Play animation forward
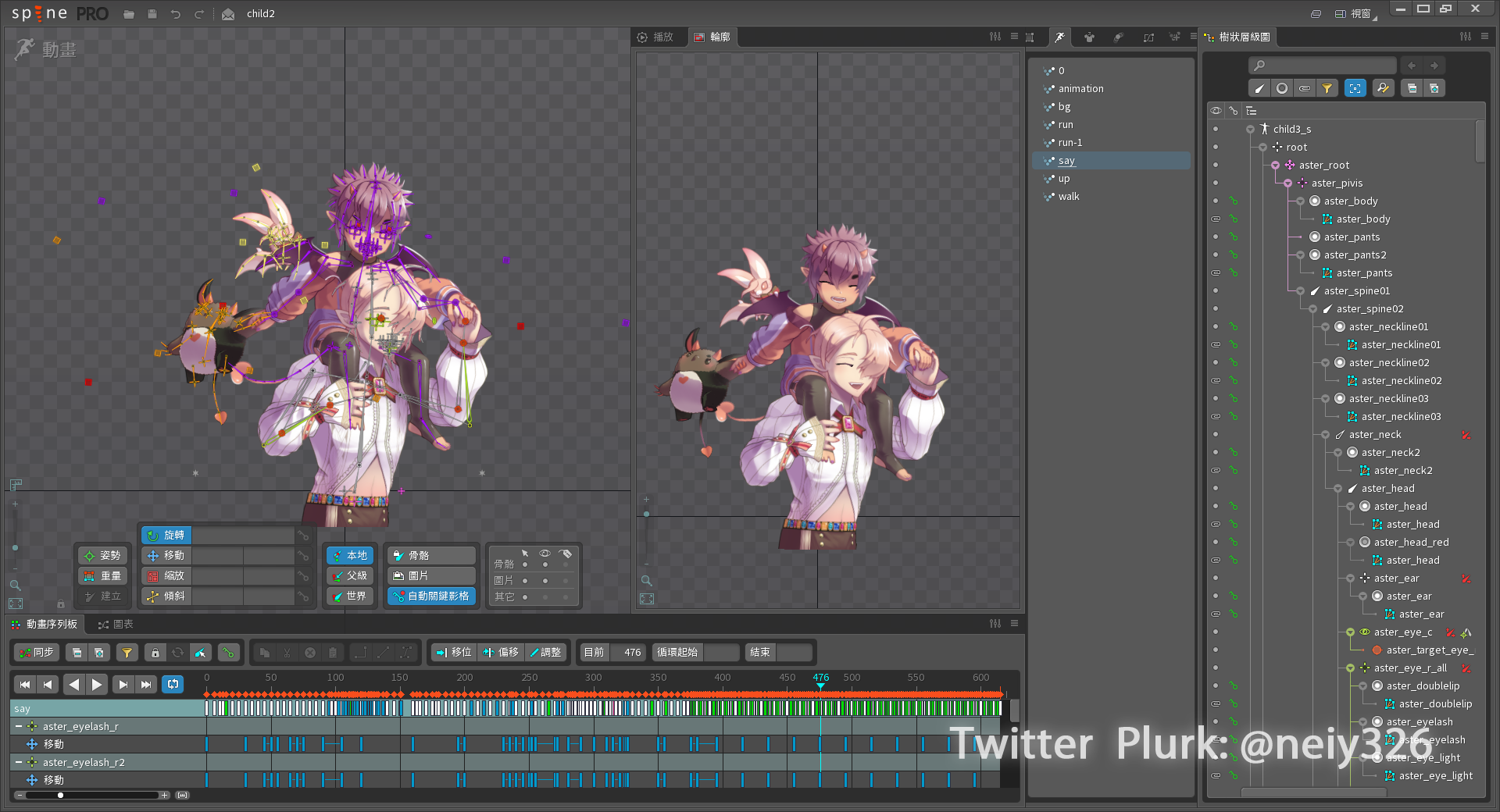1500x812 pixels. pyautogui.click(x=97, y=685)
